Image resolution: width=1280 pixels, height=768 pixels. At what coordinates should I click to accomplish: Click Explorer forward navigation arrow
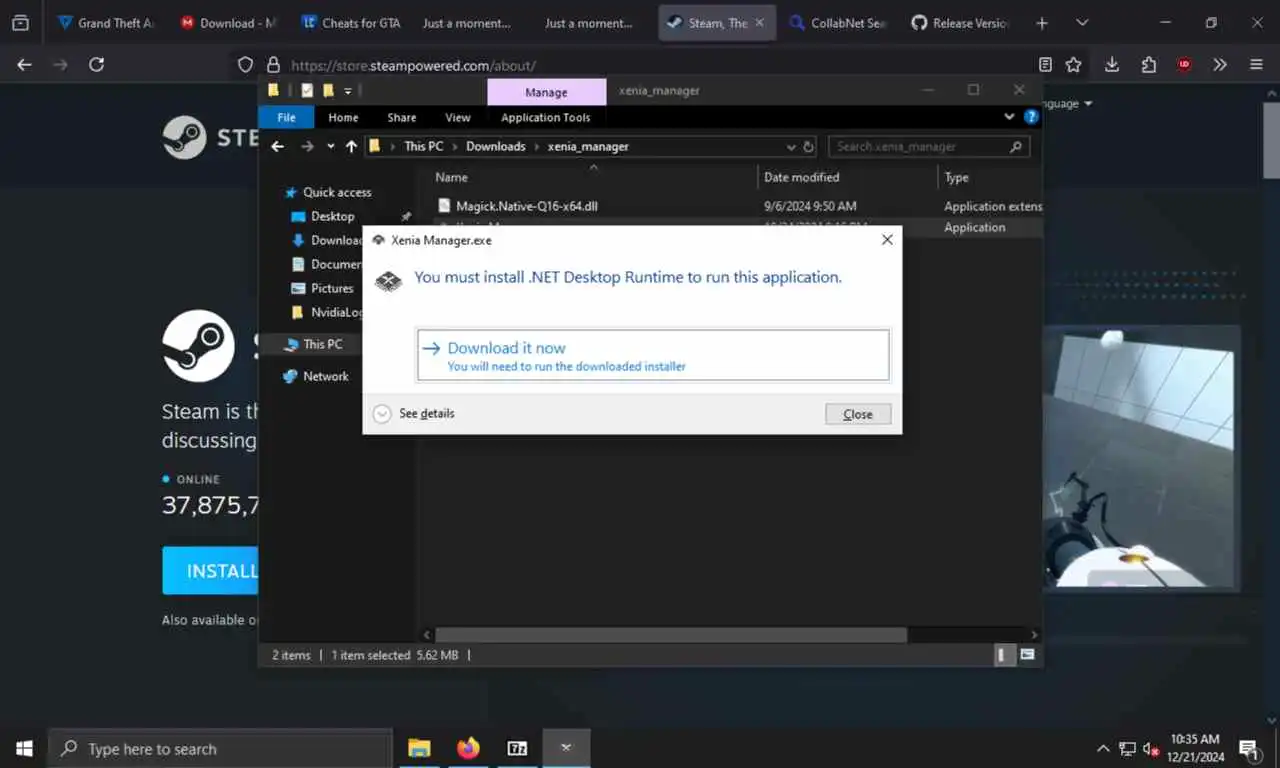pos(307,146)
